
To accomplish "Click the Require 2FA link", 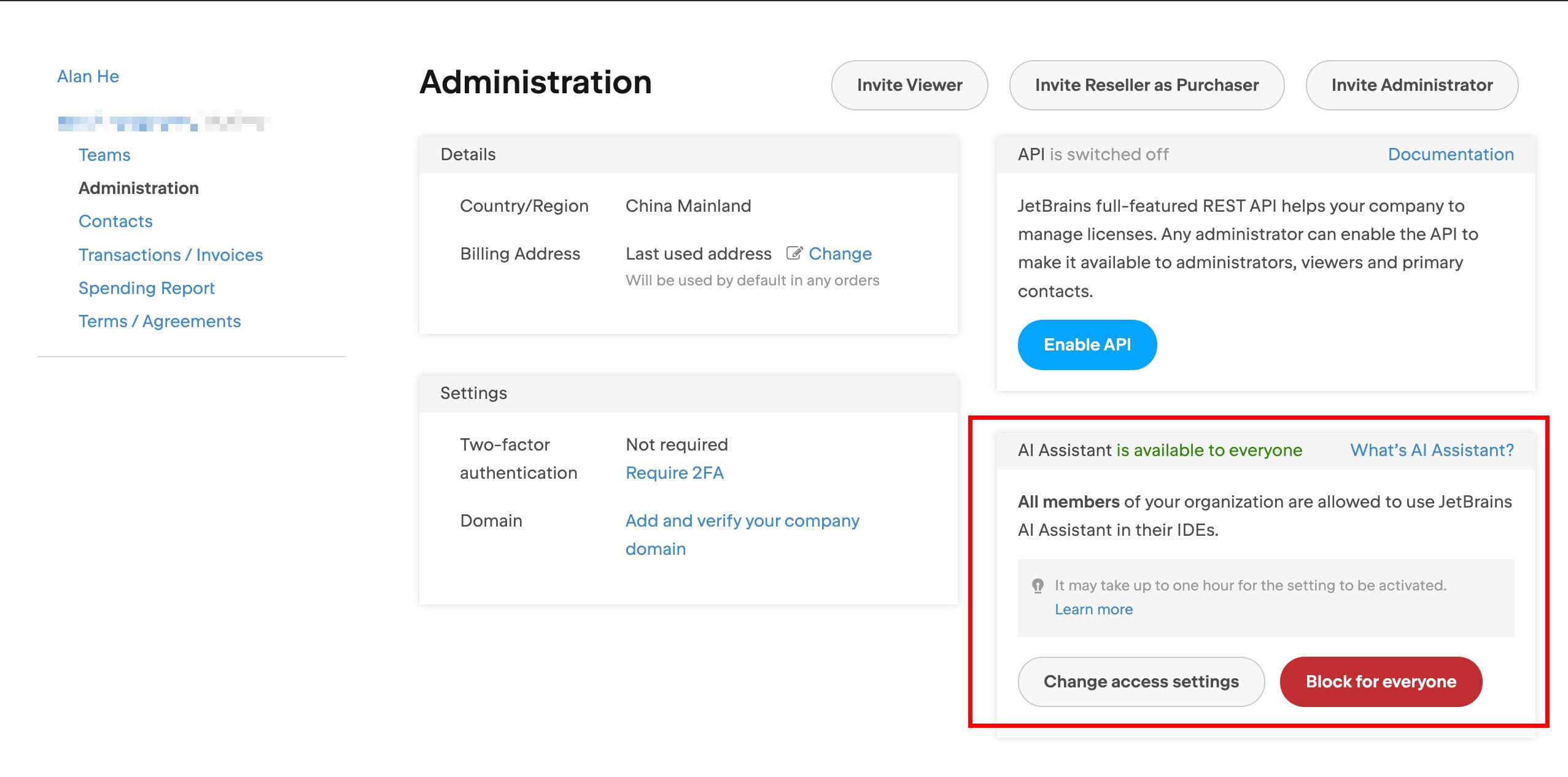I will click(675, 473).
